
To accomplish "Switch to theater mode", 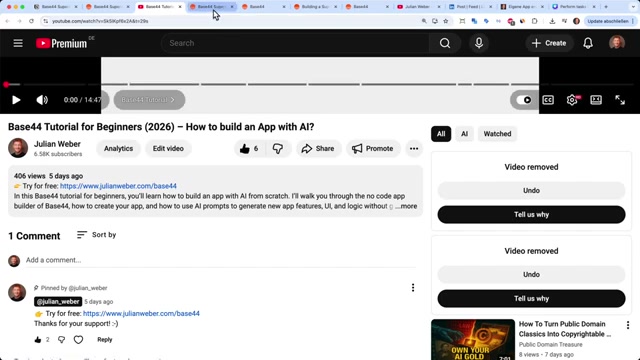I will point(596,100).
